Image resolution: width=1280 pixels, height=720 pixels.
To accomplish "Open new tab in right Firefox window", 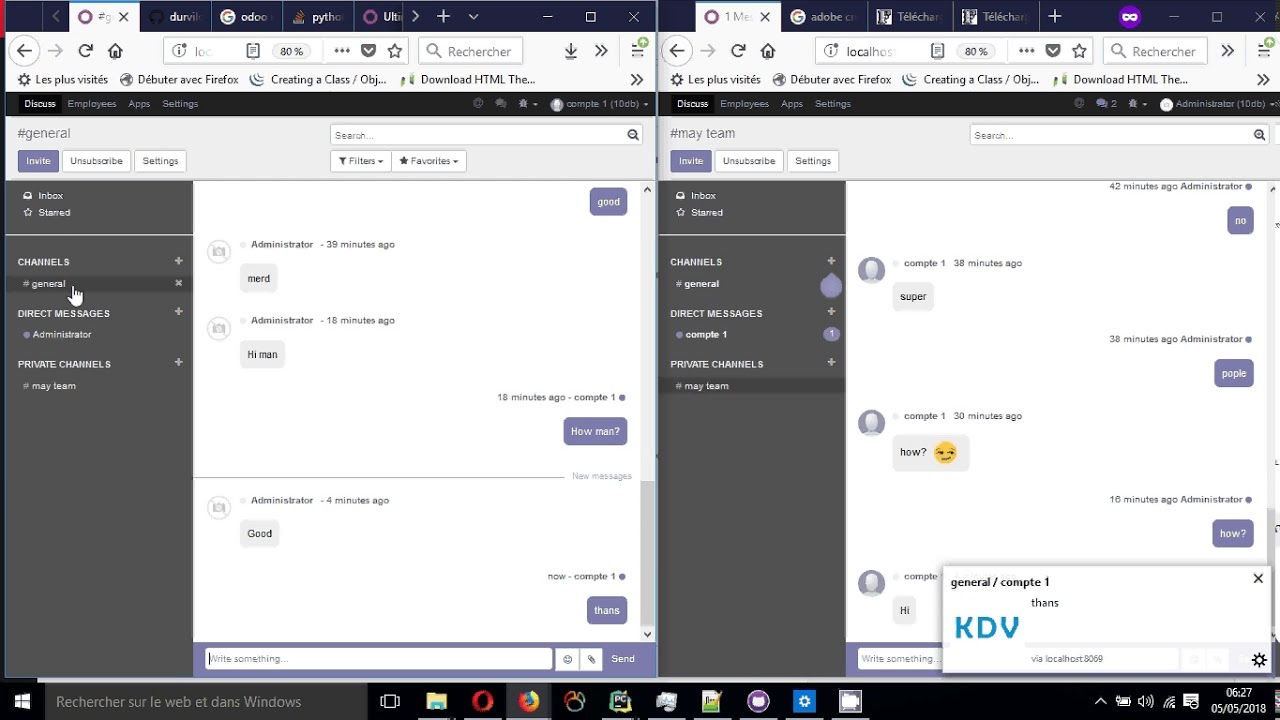I will point(1055,17).
